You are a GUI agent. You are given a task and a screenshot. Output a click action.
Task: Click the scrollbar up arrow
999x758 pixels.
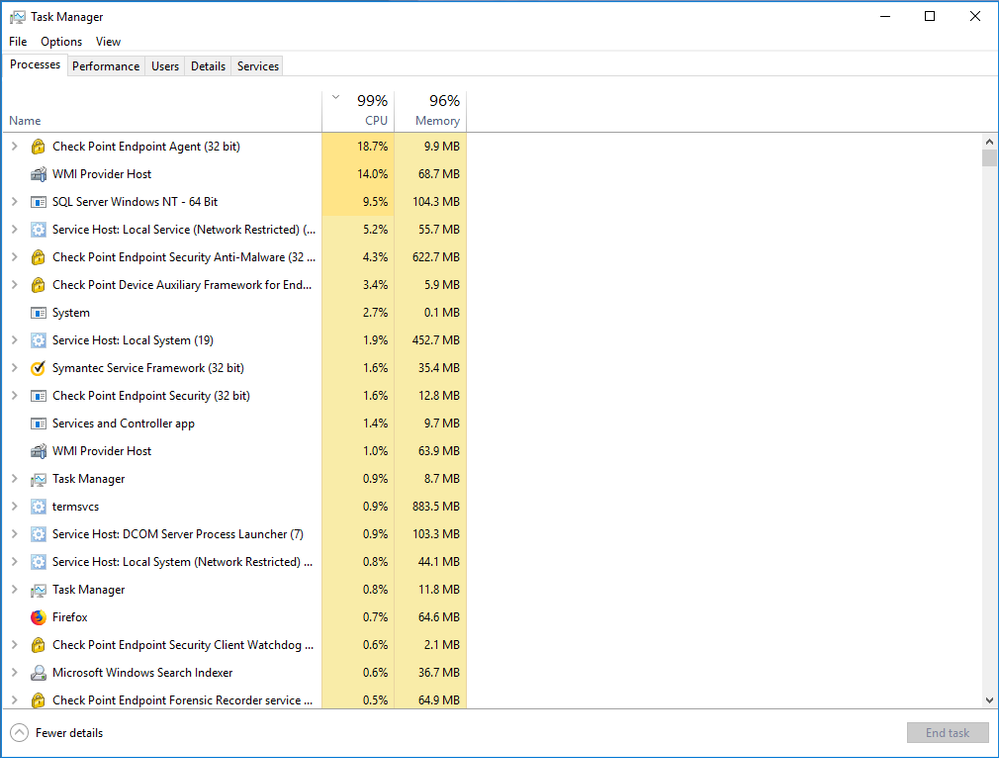click(x=989, y=142)
